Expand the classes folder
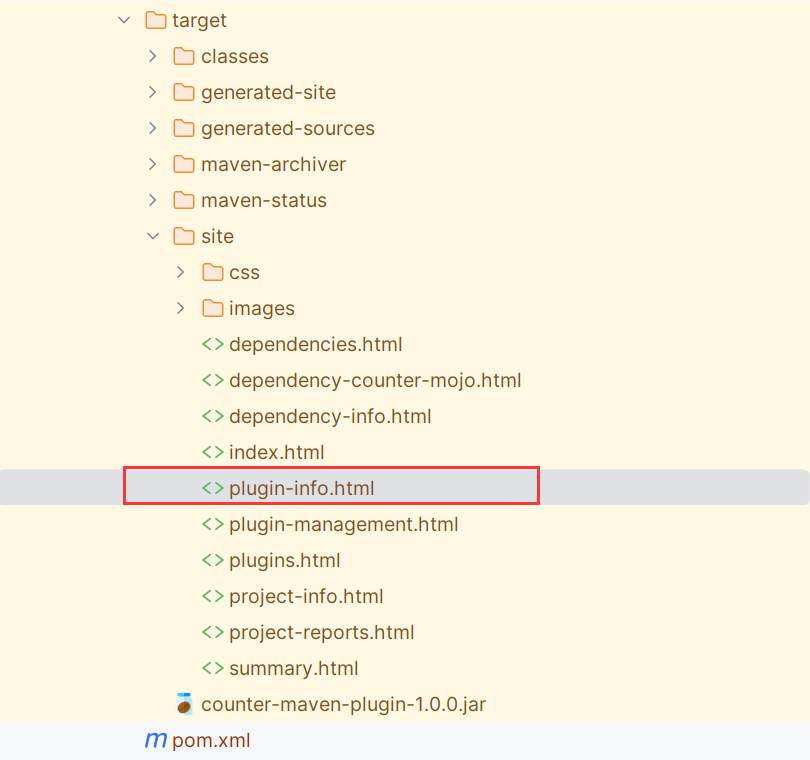Viewport: 810px width, 760px height. click(152, 56)
